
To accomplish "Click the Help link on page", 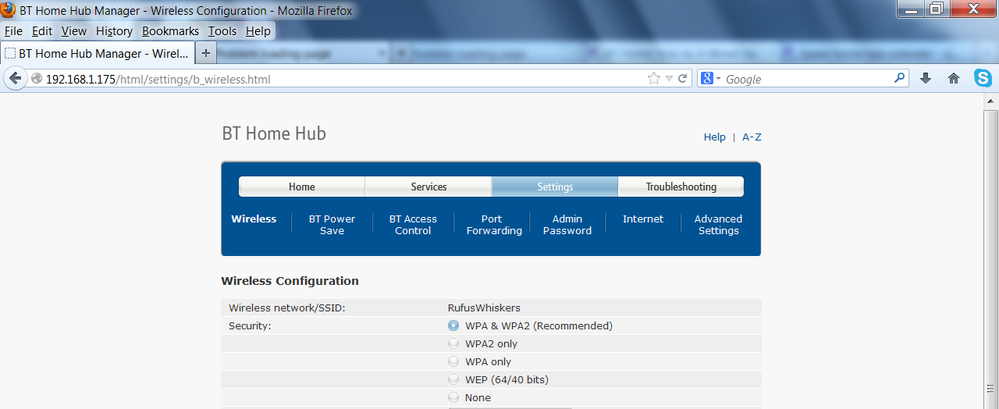I will [714, 137].
